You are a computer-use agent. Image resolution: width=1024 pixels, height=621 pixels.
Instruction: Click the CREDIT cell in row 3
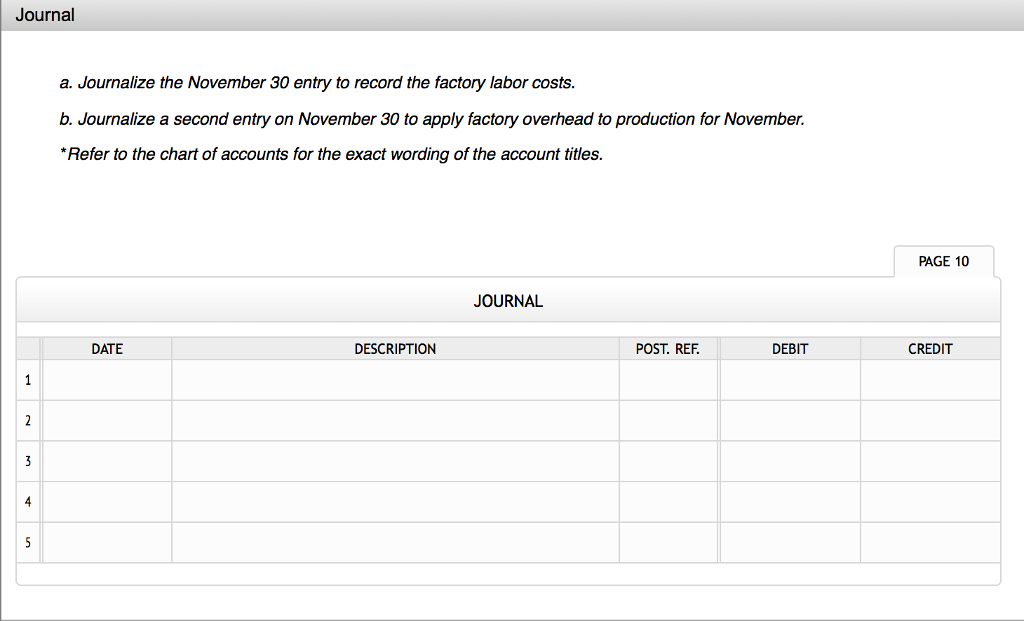click(x=930, y=461)
